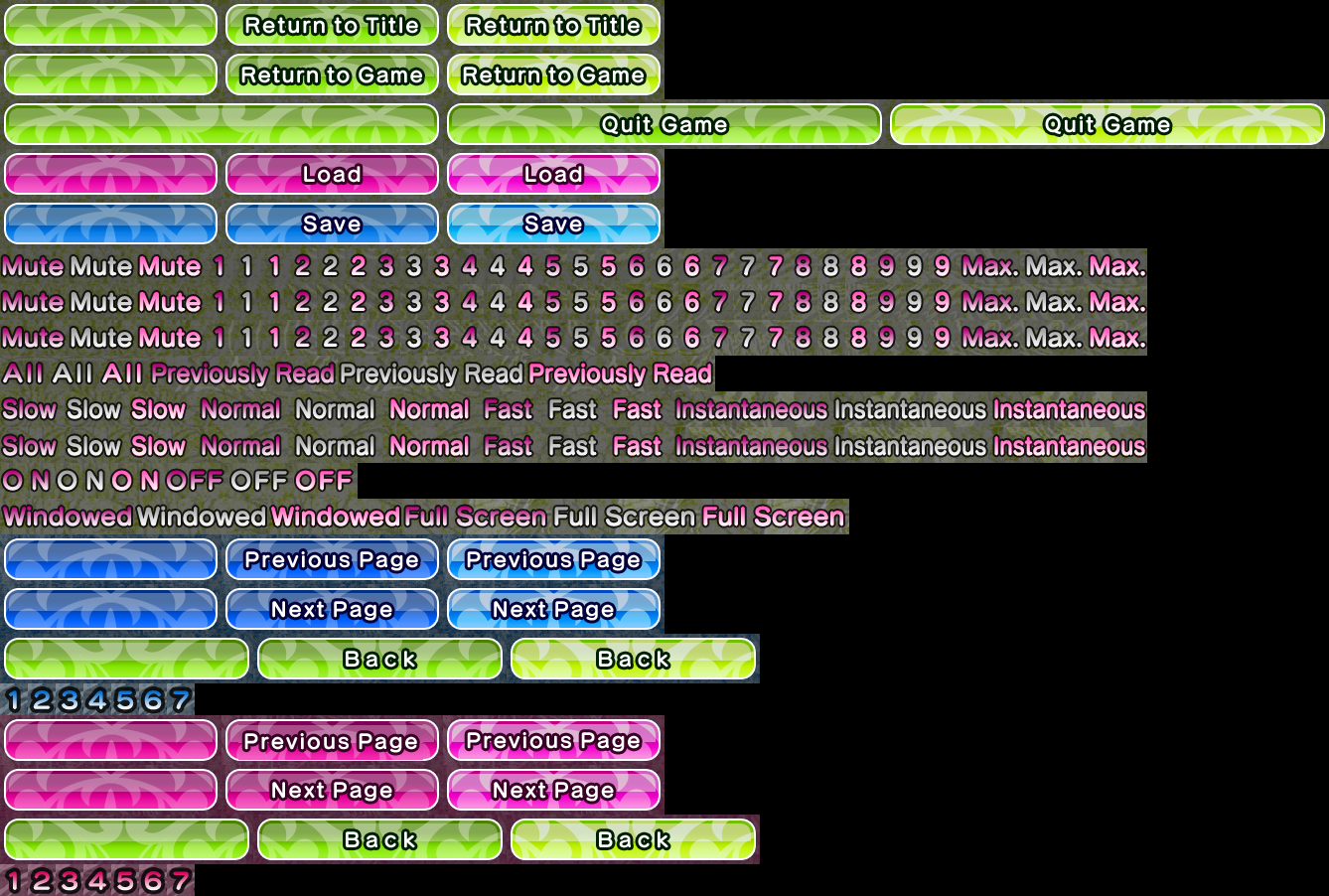Viewport: 1329px width, 896px height.
Task: Click the darker green Return to Title button
Action: point(332,26)
